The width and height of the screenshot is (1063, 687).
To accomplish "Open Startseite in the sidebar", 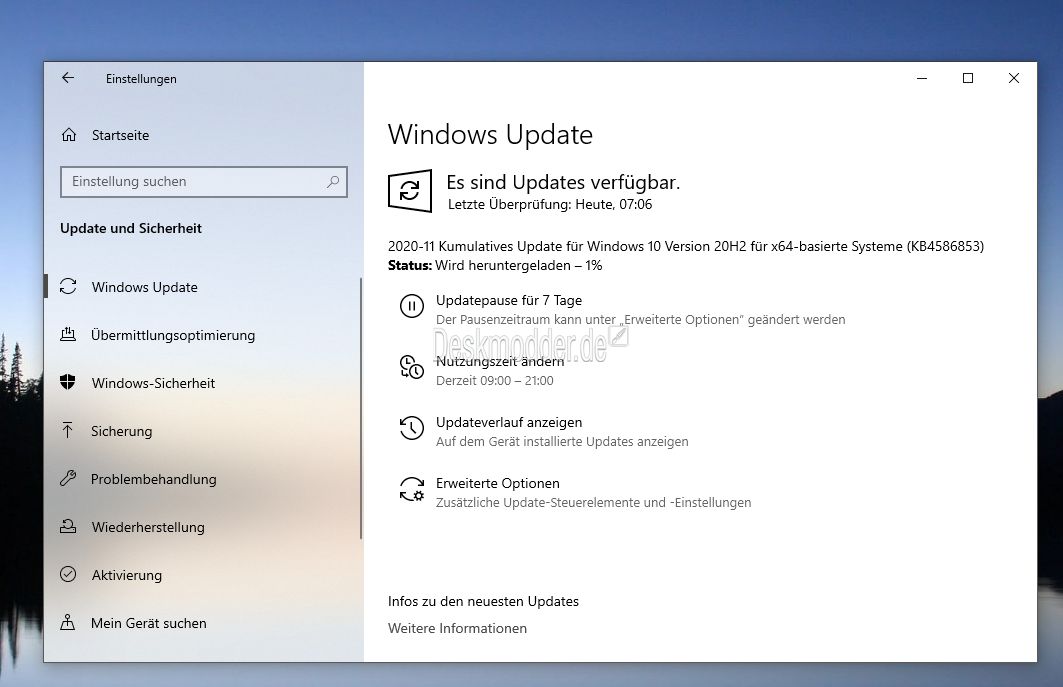I will coord(203,135).
